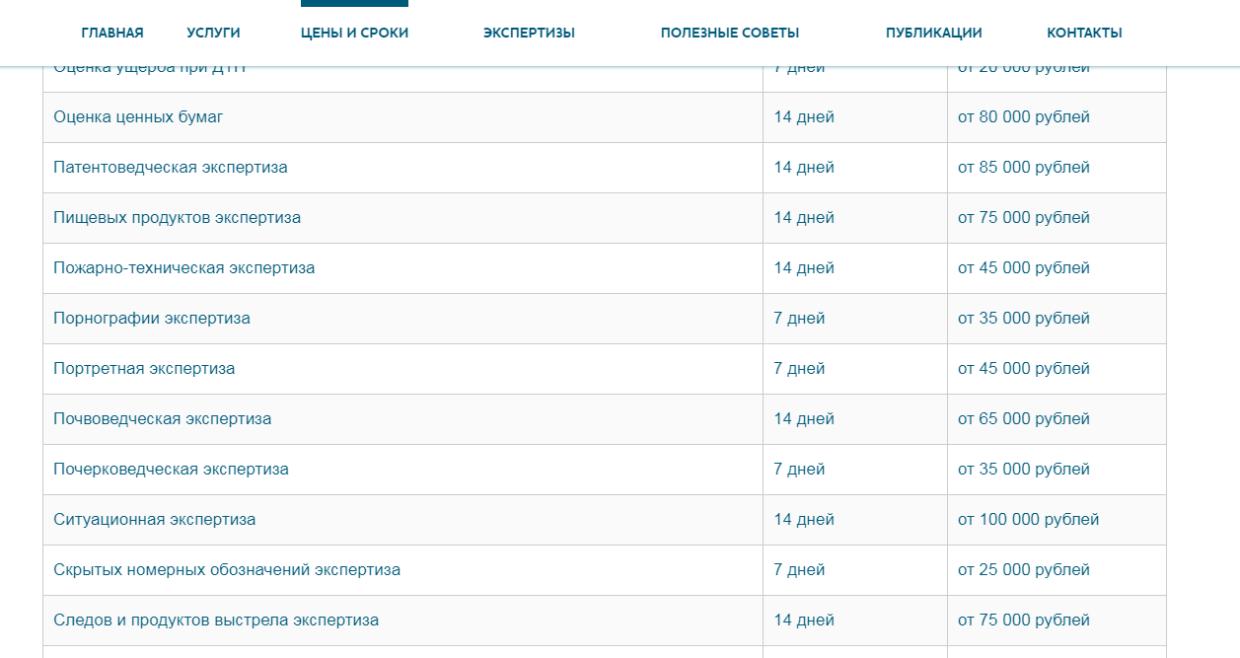Select the ЦЕНЫ И СРОКИ tab

click(x=354, y=33)
